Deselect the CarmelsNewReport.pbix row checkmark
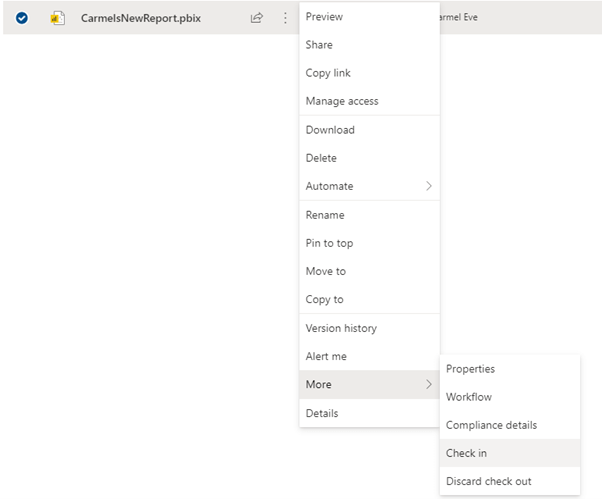 click(x=22, y=18)
